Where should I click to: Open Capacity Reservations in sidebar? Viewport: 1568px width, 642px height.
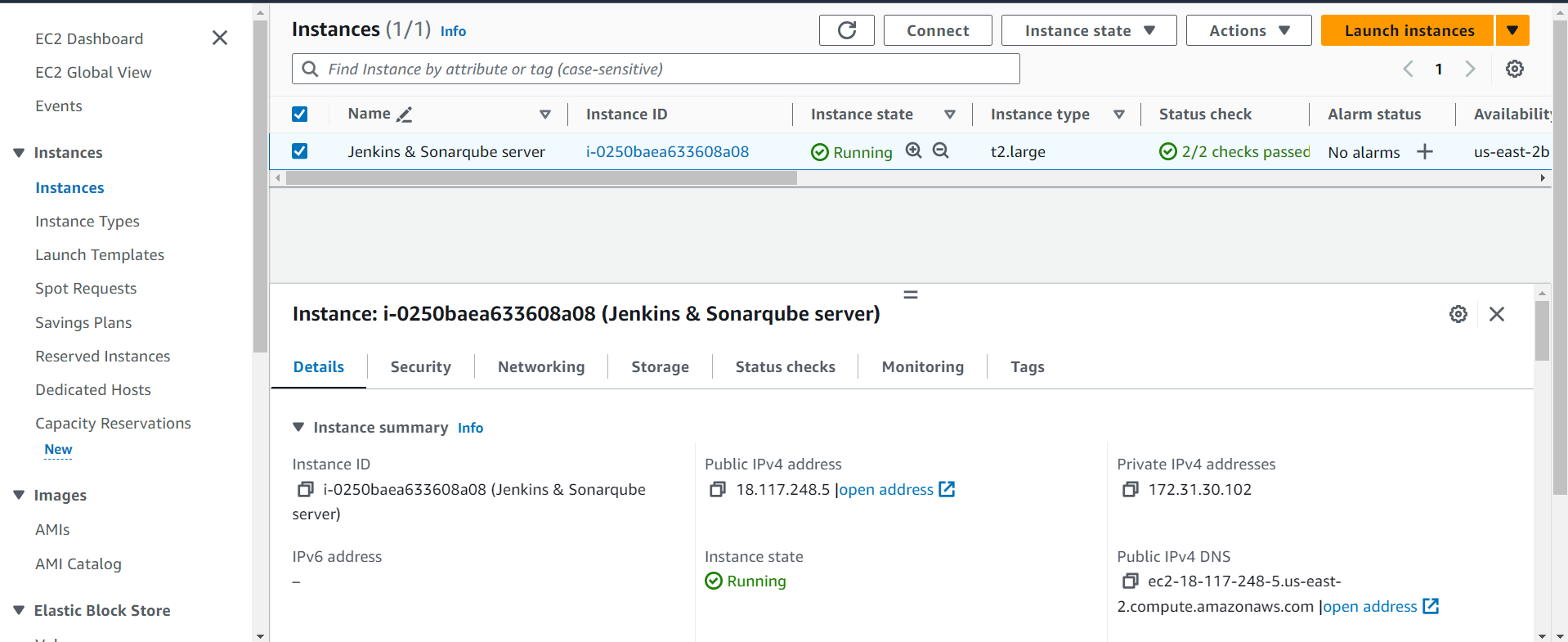113,423
